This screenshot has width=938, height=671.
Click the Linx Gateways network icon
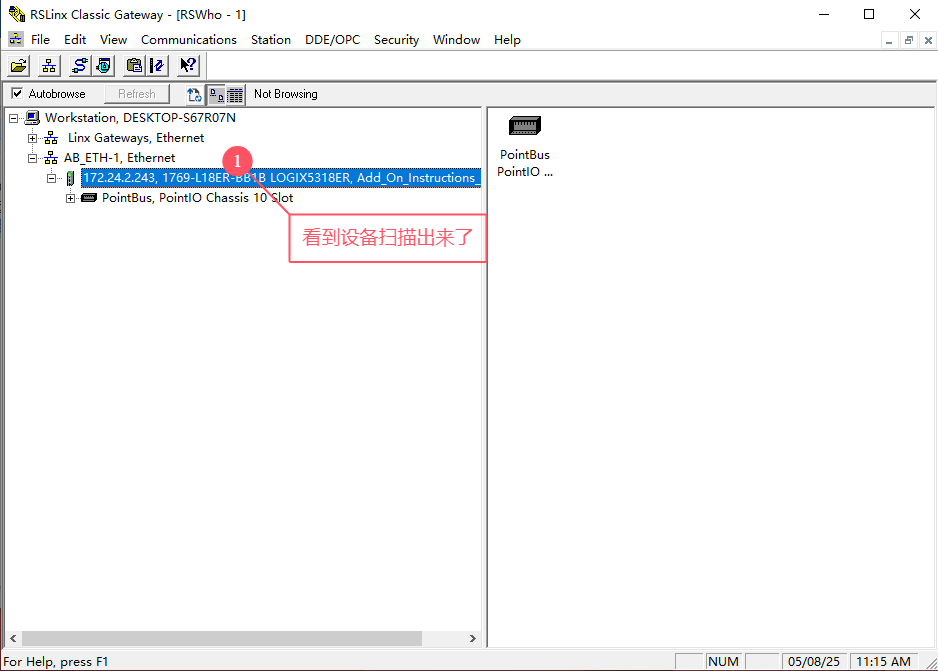51,138
